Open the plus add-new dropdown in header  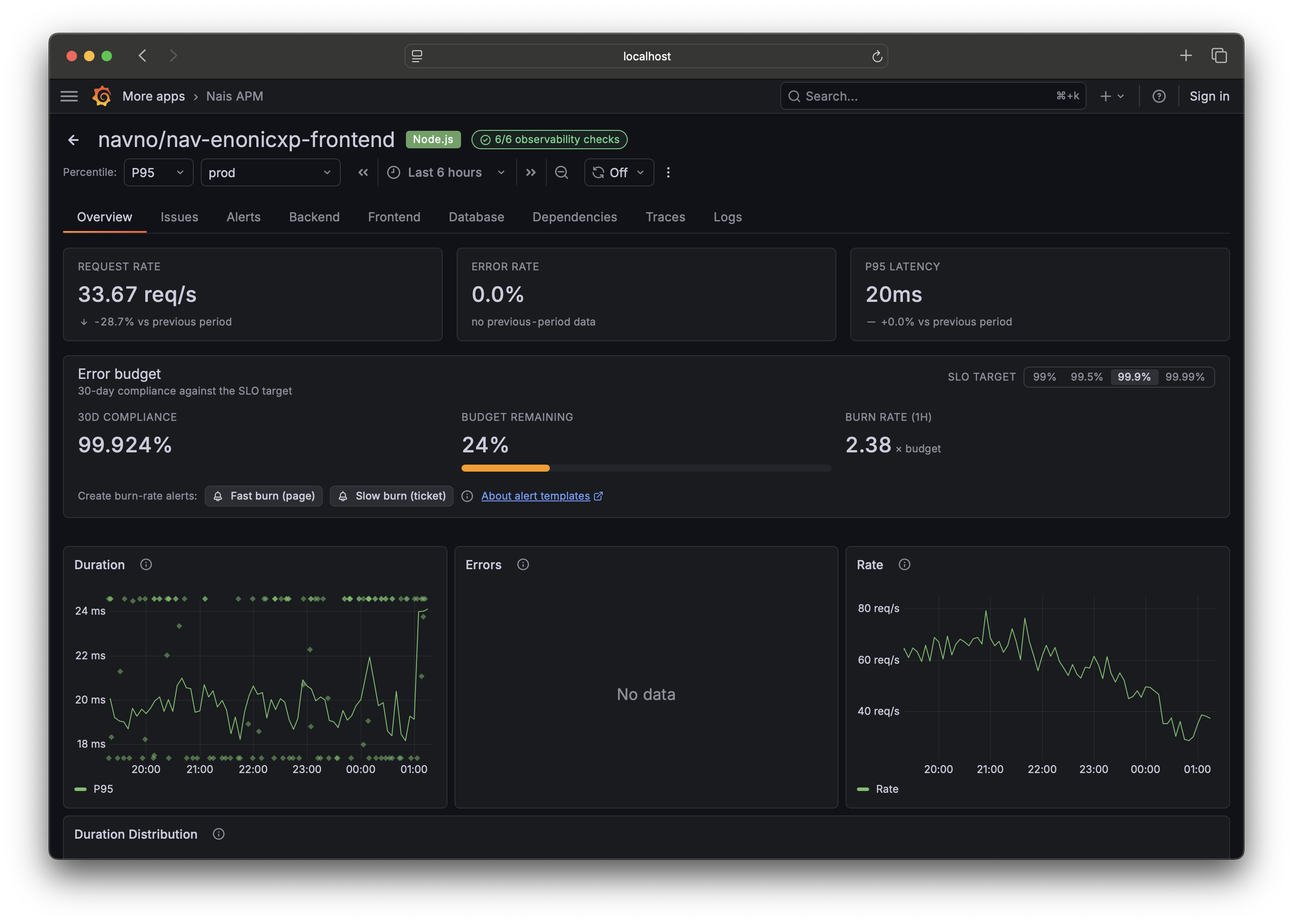pos(1112,96)
